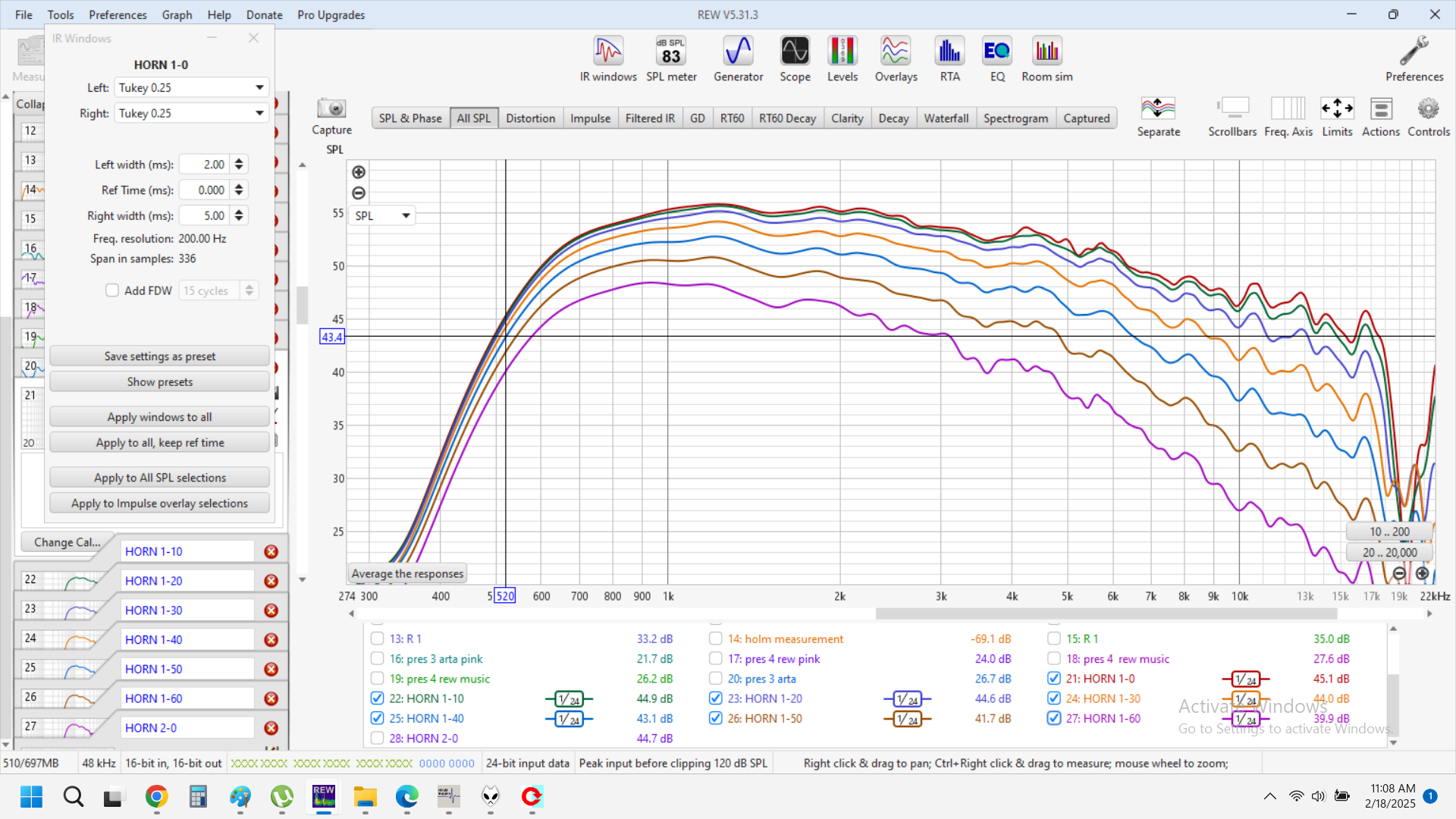Set range to 20 .. 20,000
The image size is (1456, 819).
(1389, 553)
